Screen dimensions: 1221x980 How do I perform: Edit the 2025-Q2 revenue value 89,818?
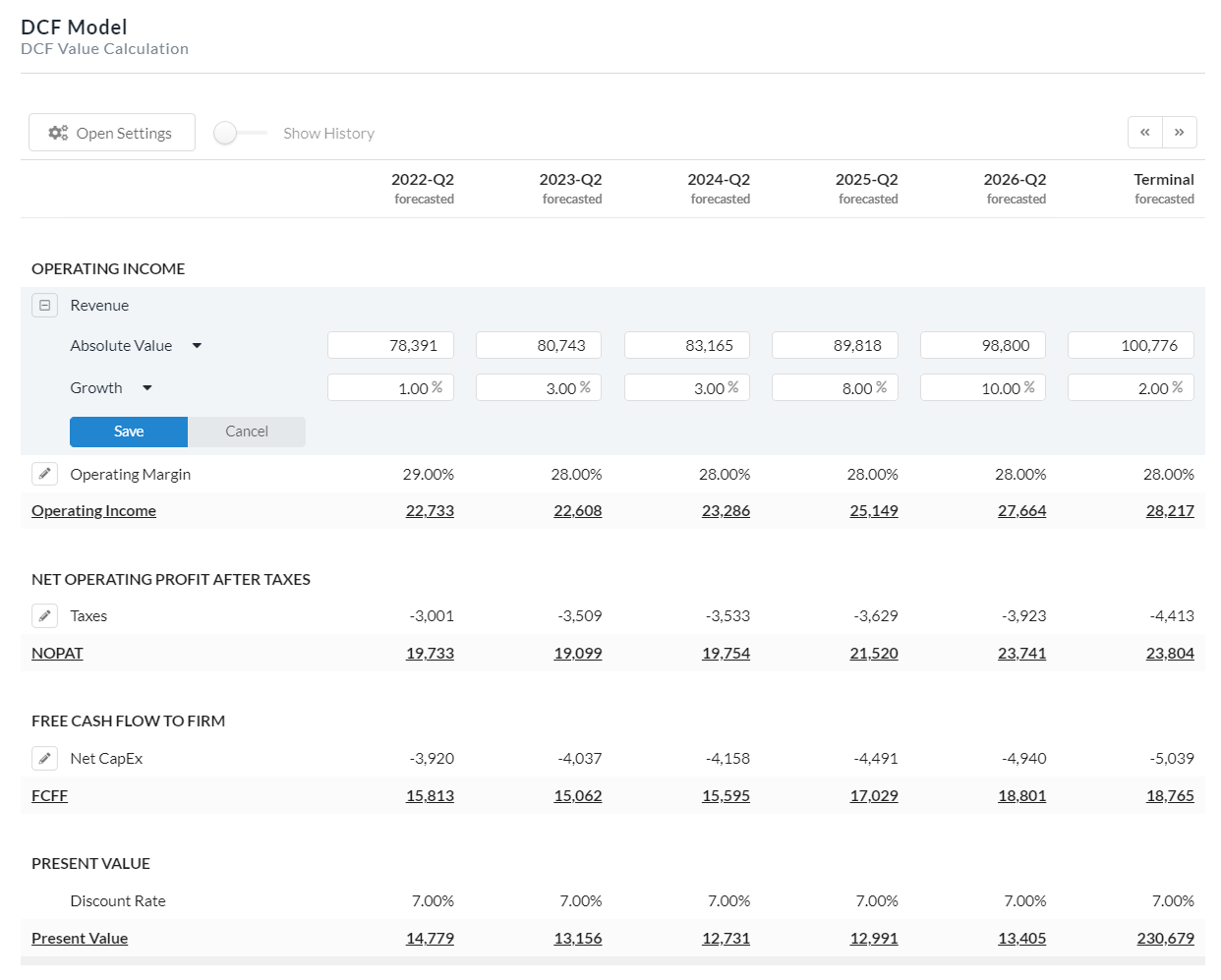click(835, 345)
